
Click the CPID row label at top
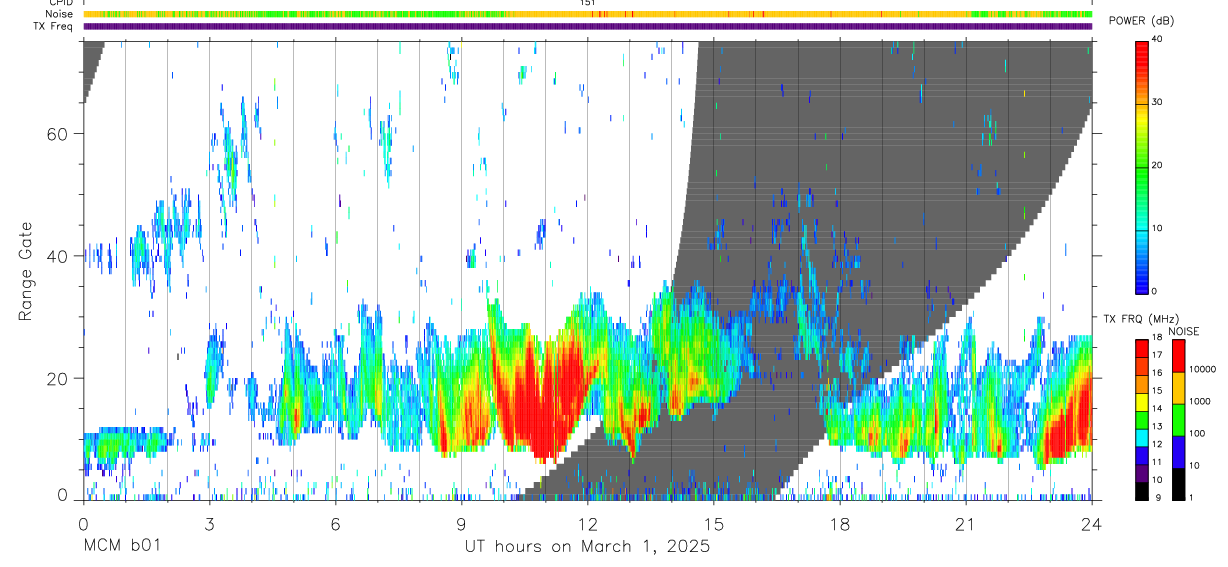pyautogui.click(x=61, y=3)
